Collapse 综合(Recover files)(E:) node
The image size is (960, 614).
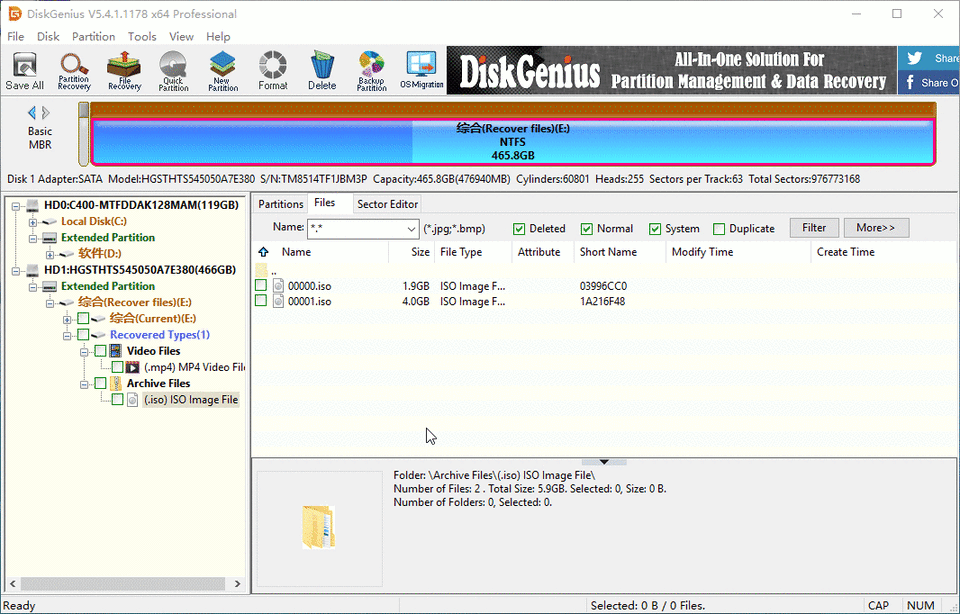click(50, 303)
